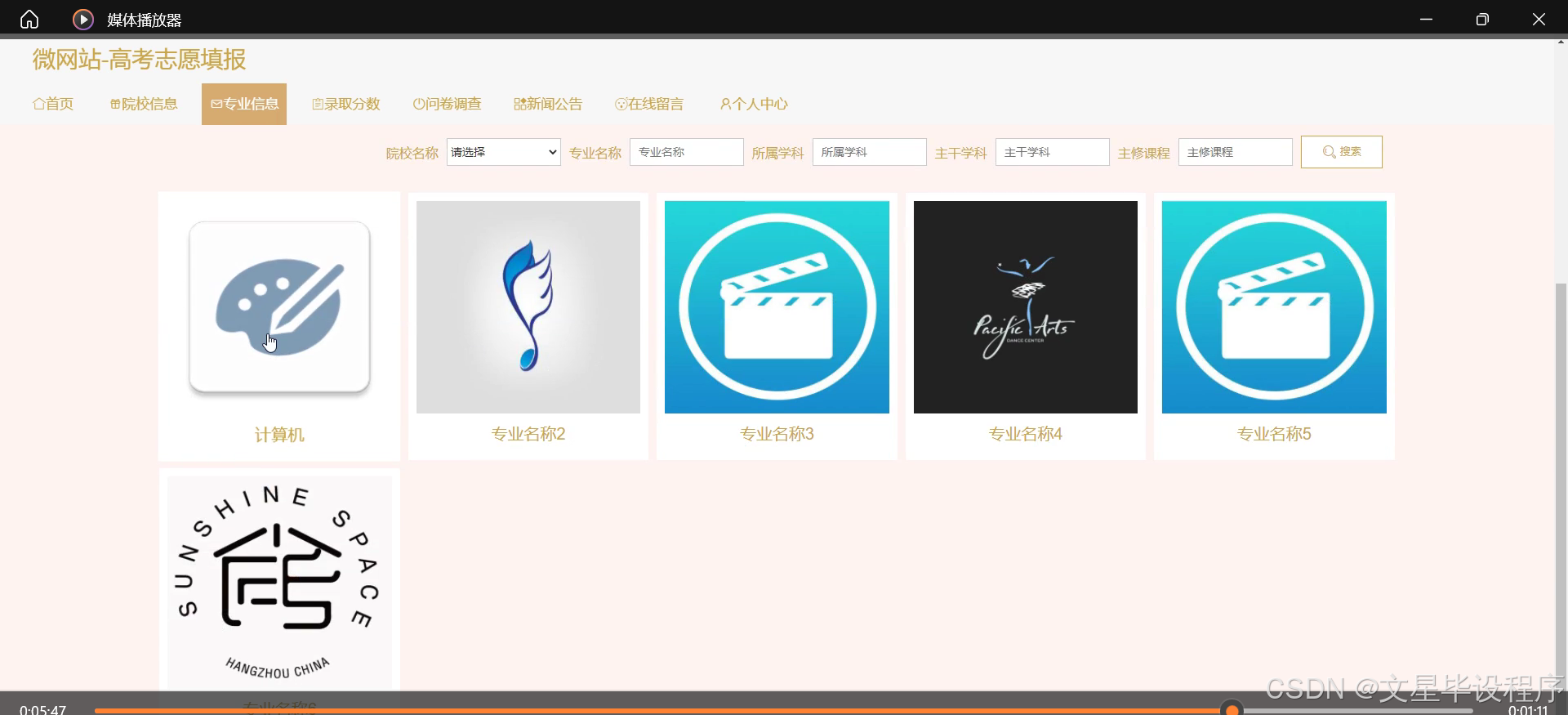Switch to the 新闻公告 tab
1568x715 pixels.
point(548,104)
